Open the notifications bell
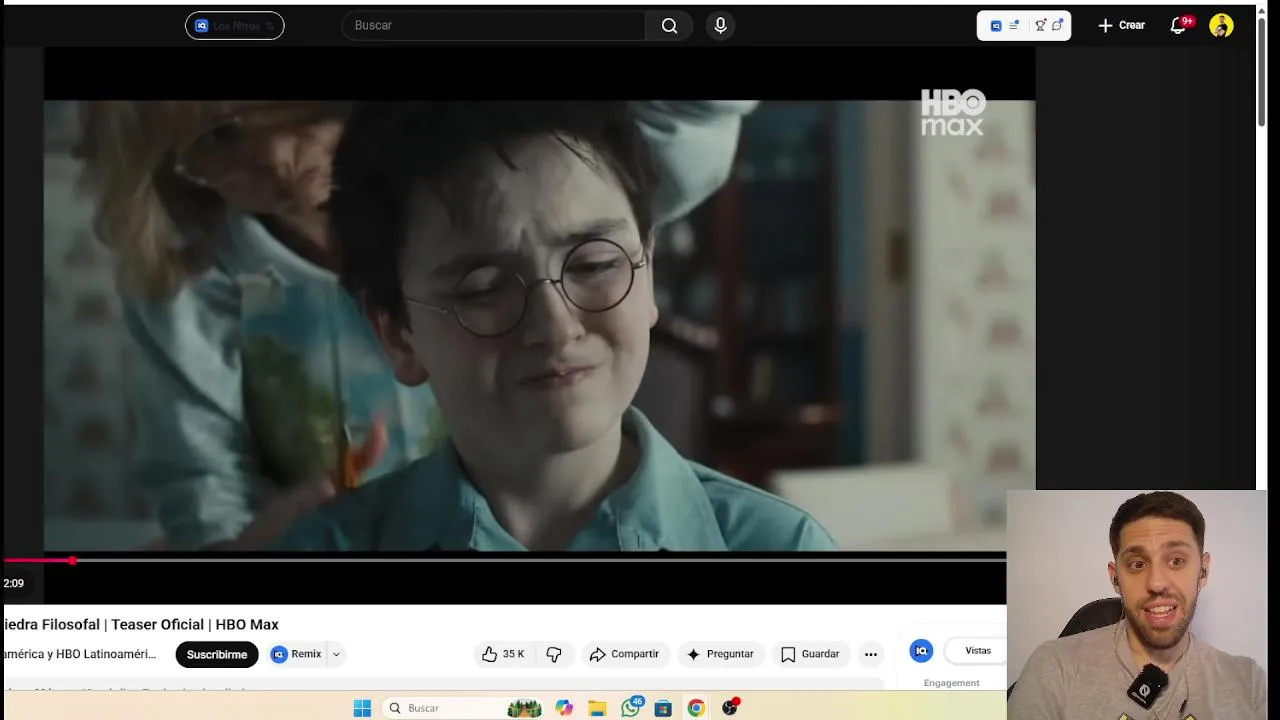The image size is (1280, 720). pyautogui.click(x=1178, y=26)
